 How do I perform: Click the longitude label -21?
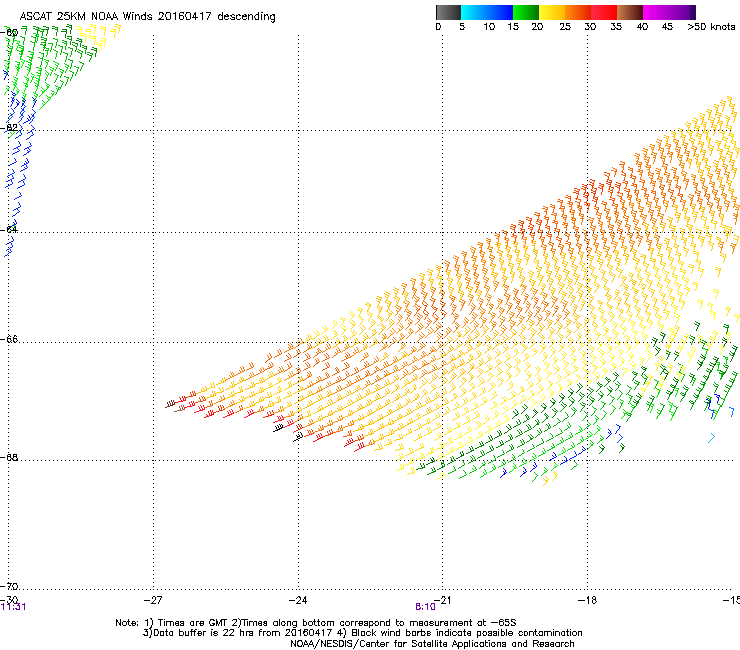click(442, 600)
